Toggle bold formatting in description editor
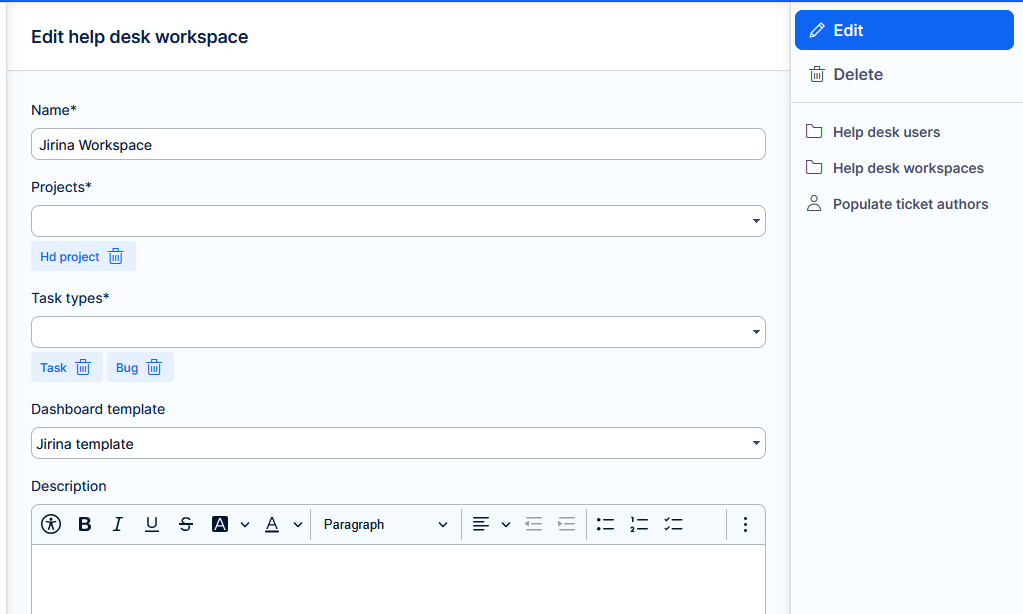 [x=85, y=524]
